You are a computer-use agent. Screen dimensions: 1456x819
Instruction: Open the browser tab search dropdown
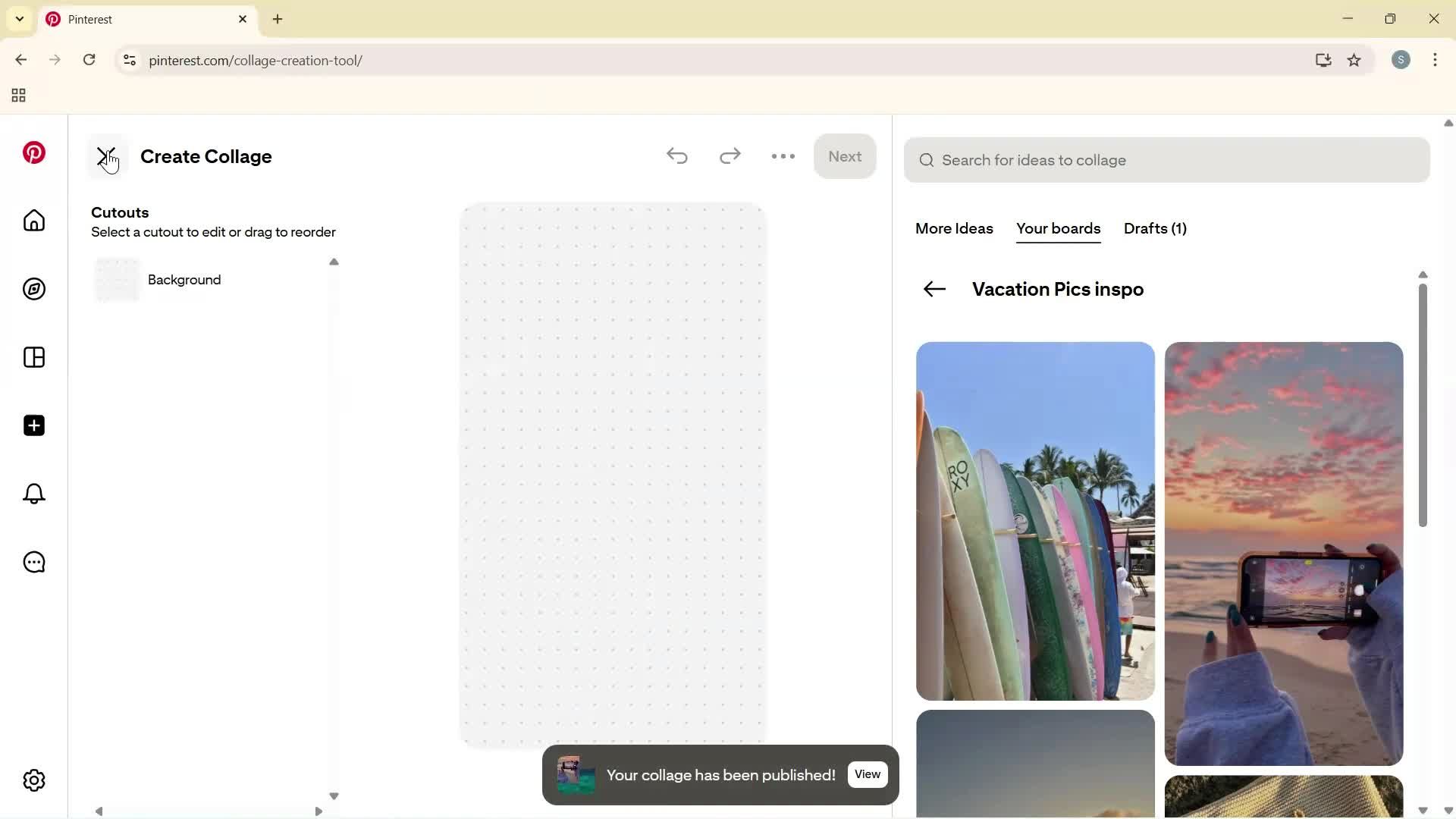point(19,19)
